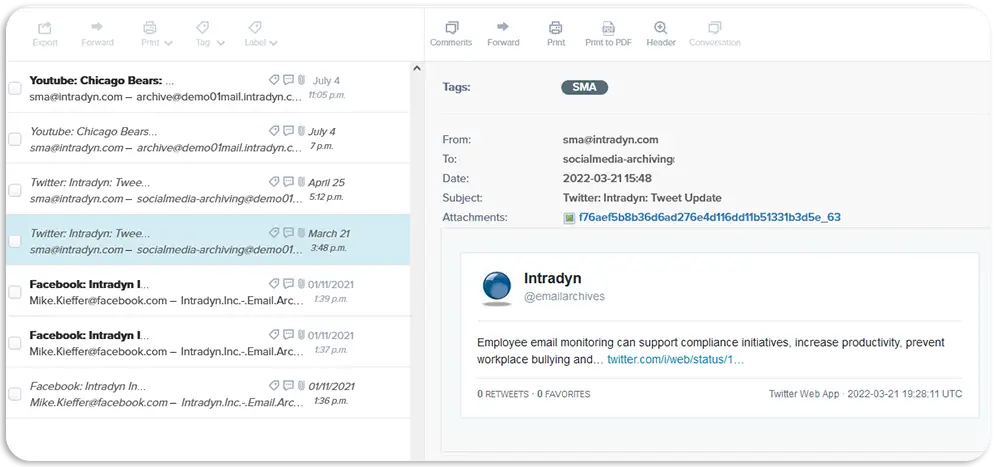Click the Forward icon in list toolbar
This screenshot has height=467, width=998.
(x=97, y=27)
